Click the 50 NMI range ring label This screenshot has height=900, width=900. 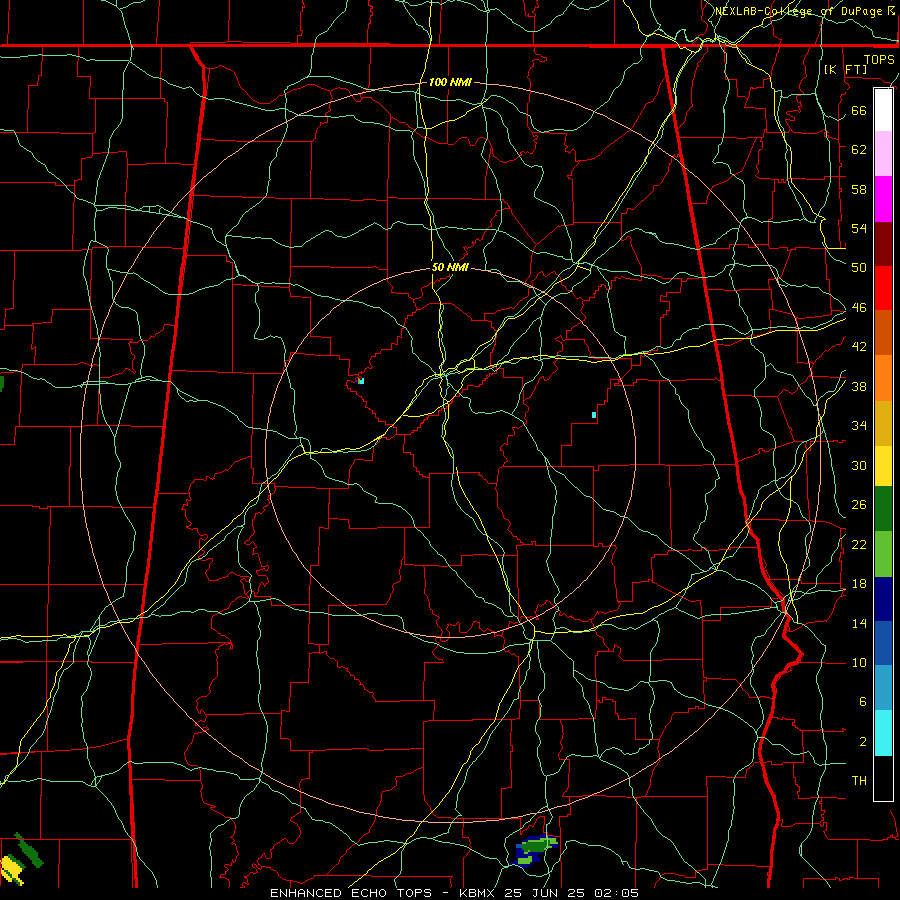pyautogui.click(x=450, y=267)
